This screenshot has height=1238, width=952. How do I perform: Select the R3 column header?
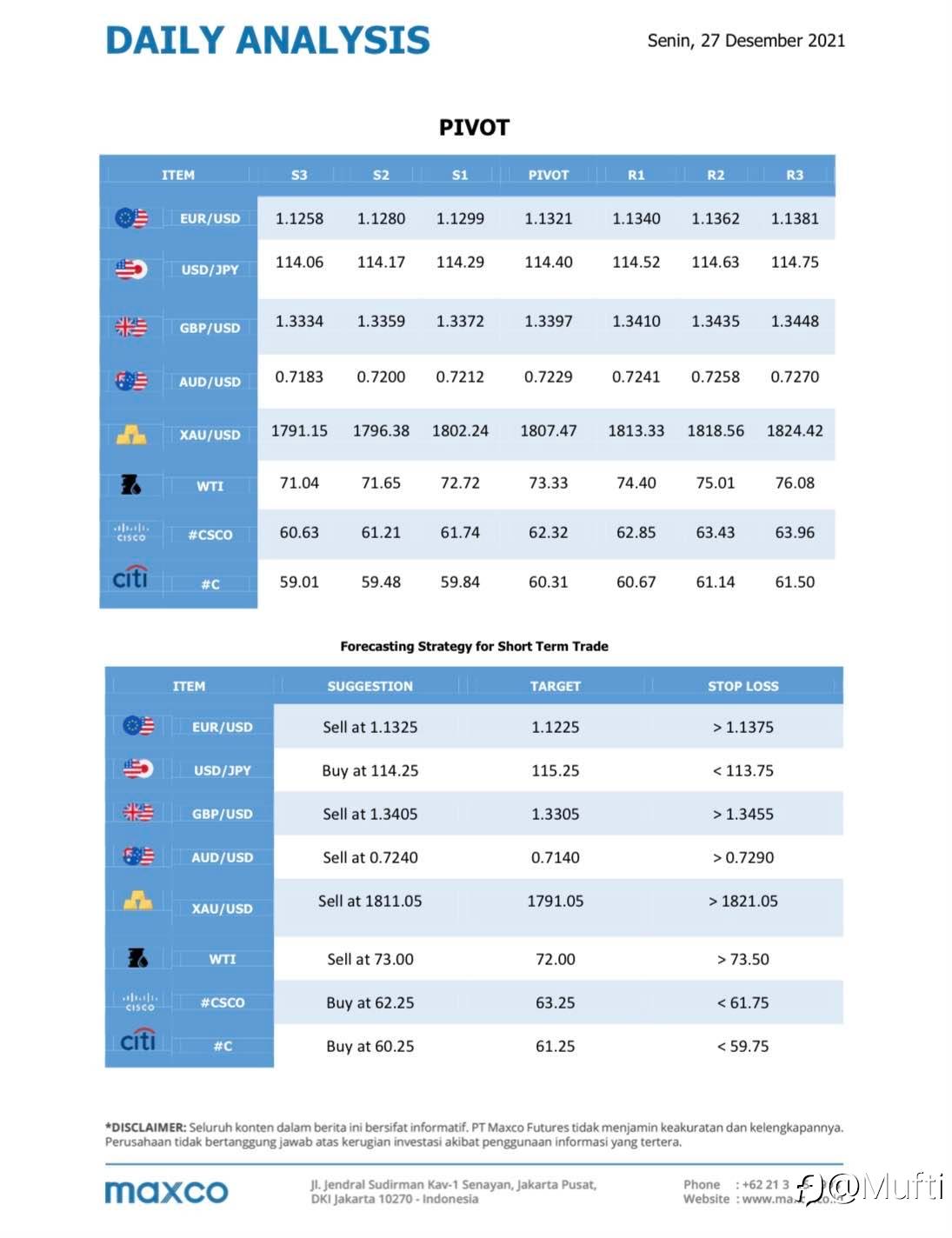click(795, 175)
